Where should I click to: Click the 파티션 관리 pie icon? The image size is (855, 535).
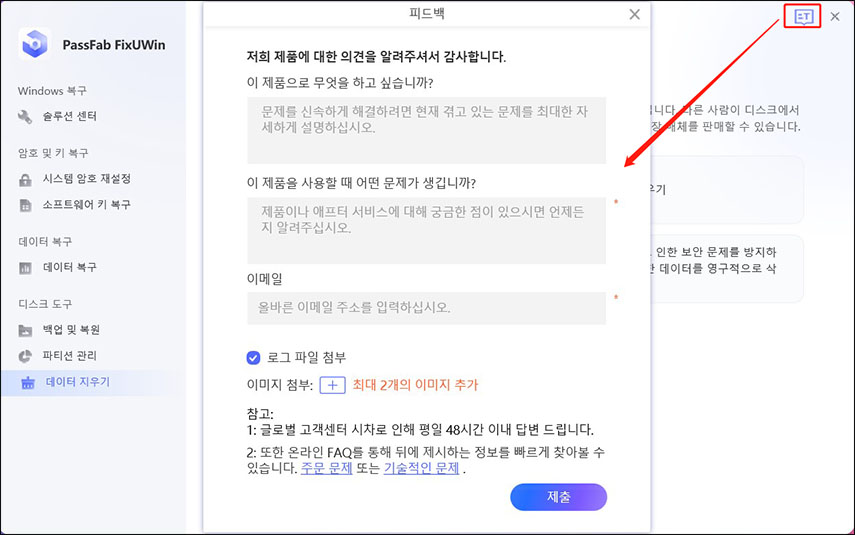click(25, 356)
